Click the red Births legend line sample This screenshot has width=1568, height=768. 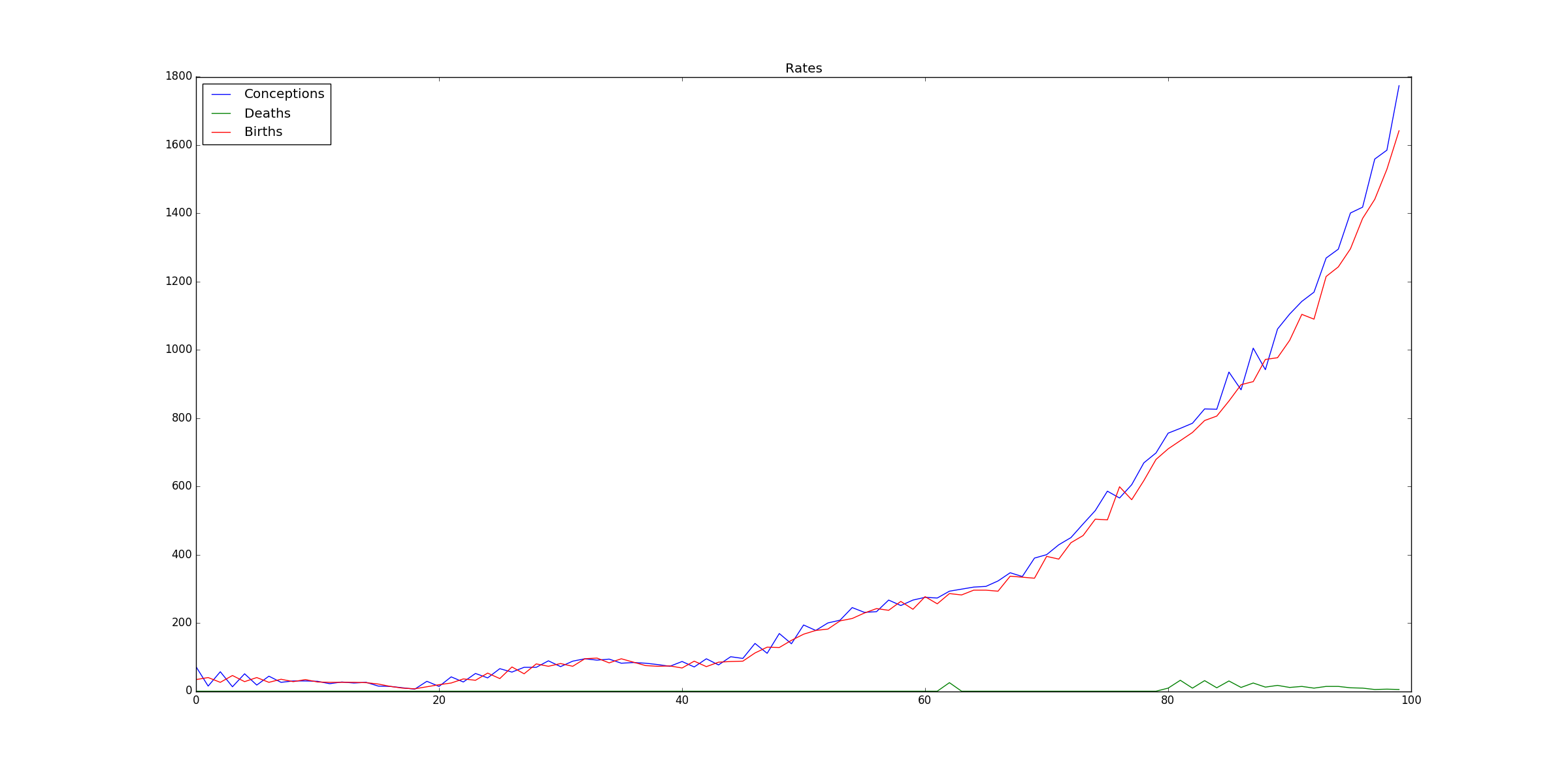221,132
